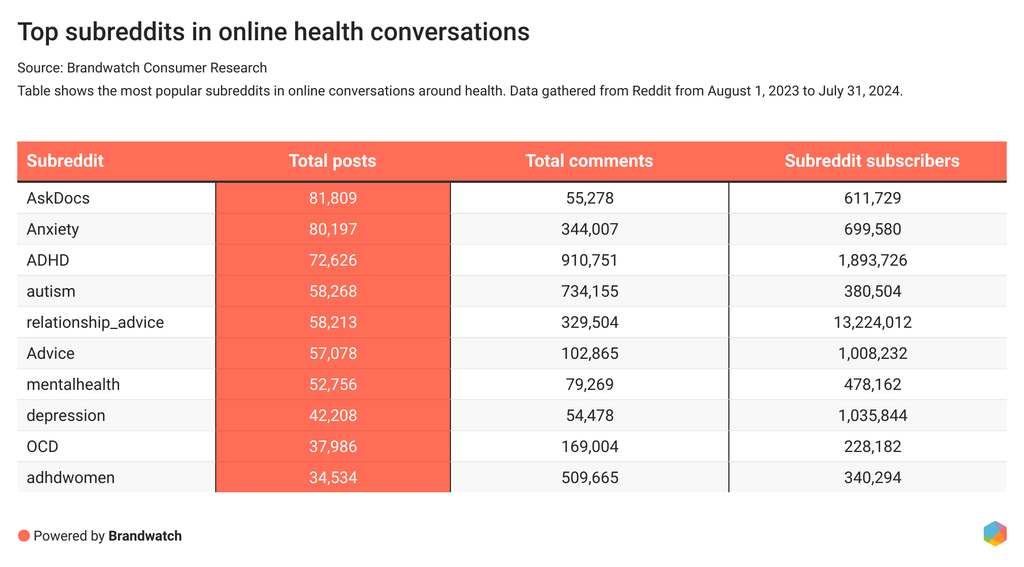Sort by the Total posts column header
This screenshot has width=1024, height=567.
(x=332, y=161)
